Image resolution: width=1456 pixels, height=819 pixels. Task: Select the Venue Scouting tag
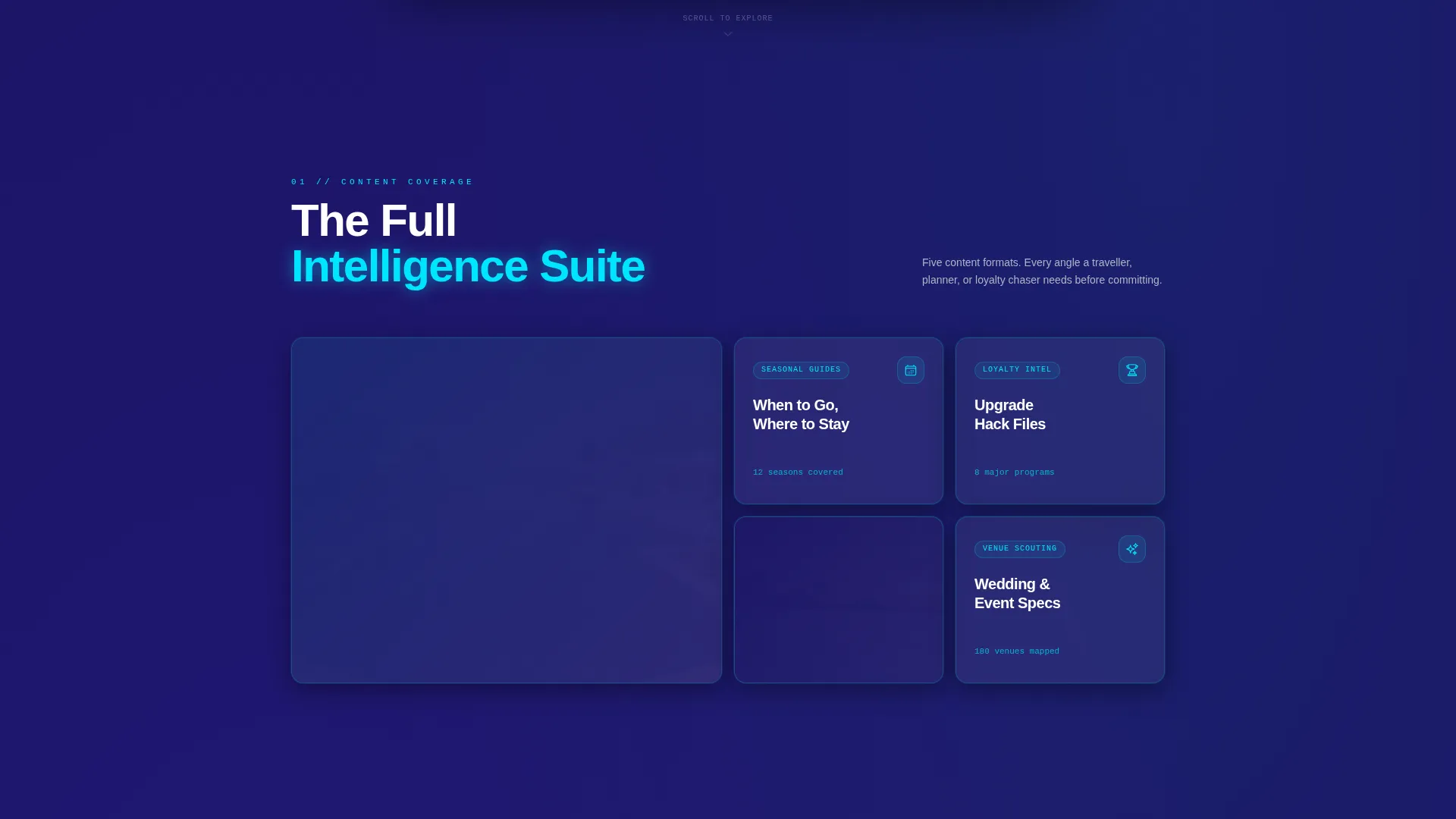pos(1019,549)
